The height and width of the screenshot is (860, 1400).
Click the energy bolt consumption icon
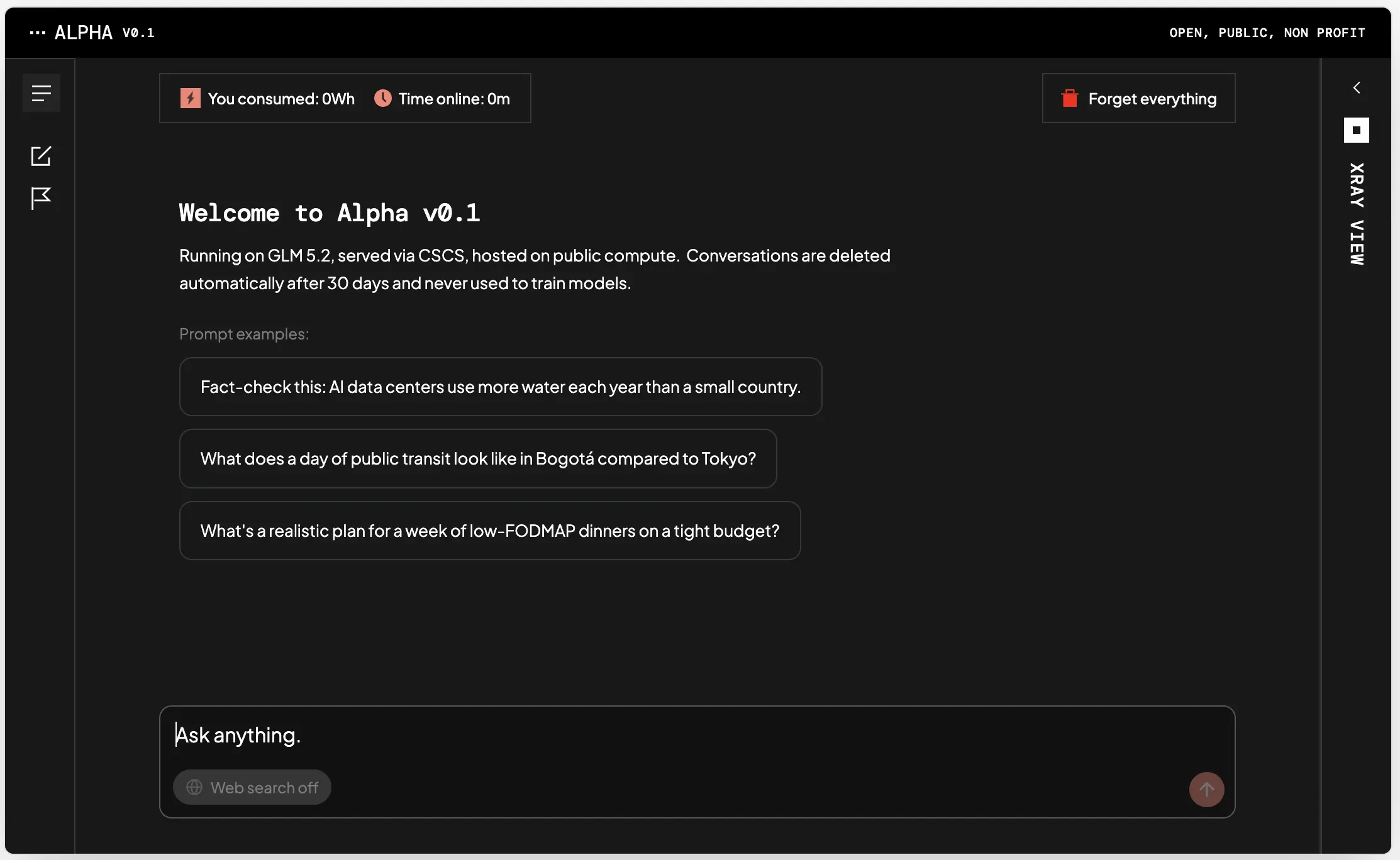(x=190, y=98)
